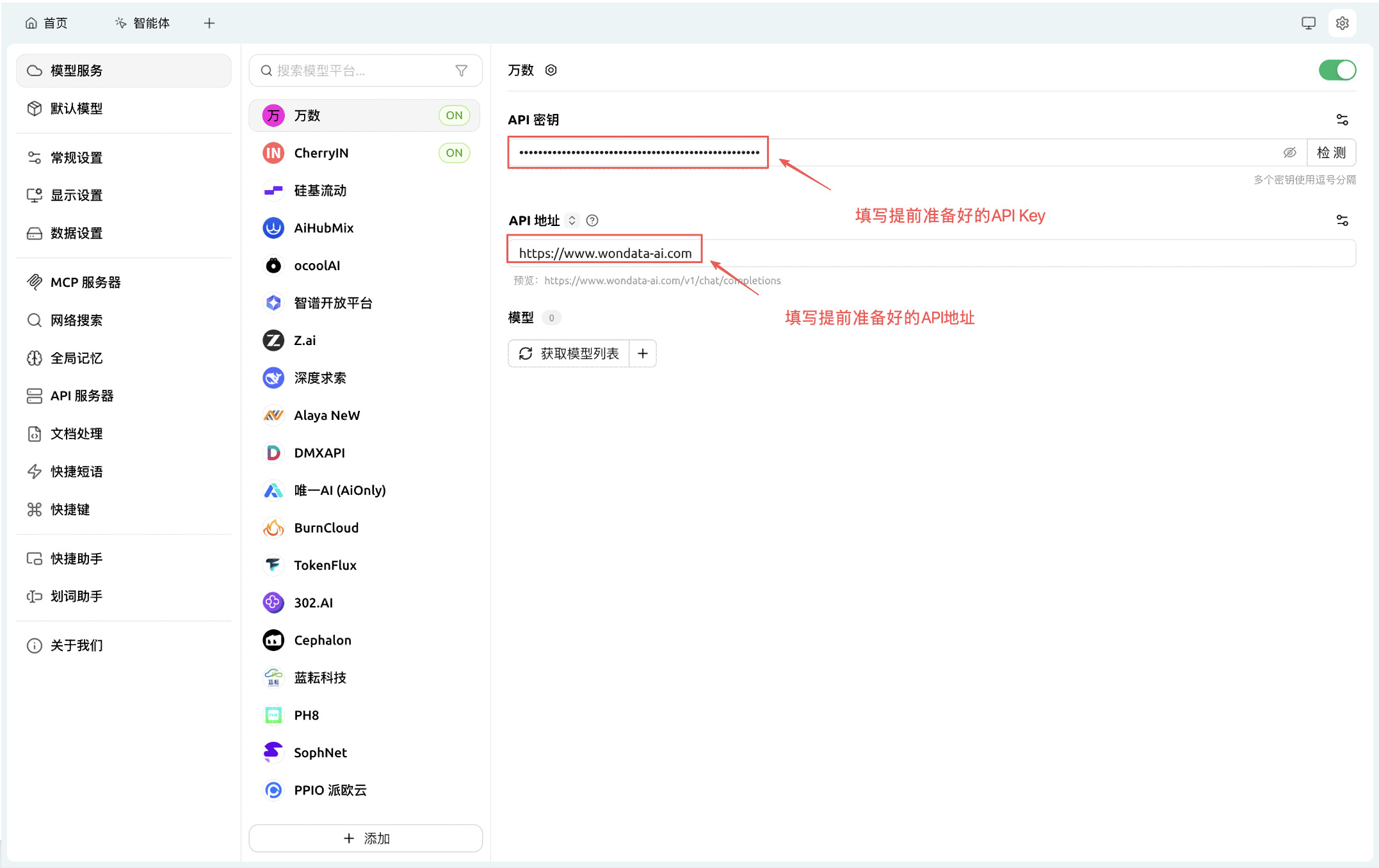Select the Cephalon provider
Image resolution: width=1379 pixels, height=868 pixels.
pos(364,639)
